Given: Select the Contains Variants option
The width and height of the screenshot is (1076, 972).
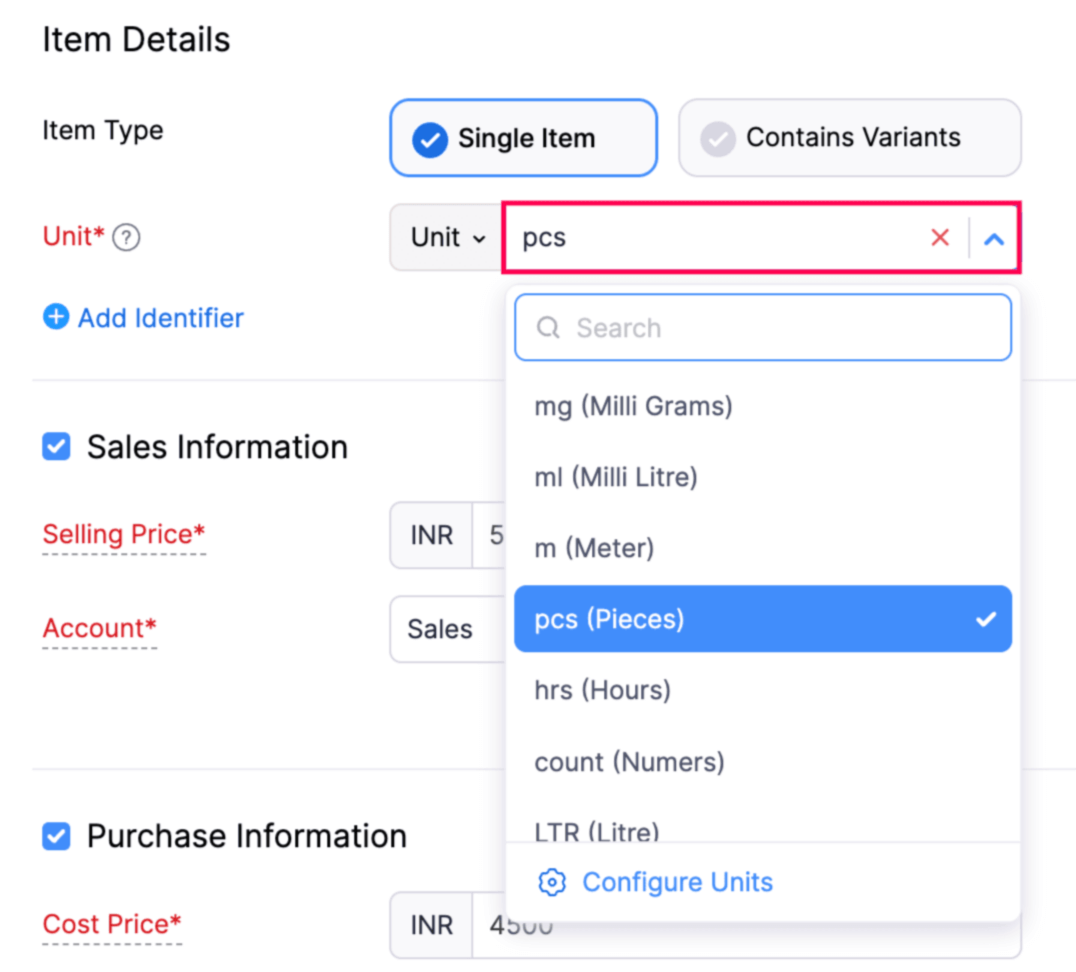Looking at the screenshot, I should (849, 138).
